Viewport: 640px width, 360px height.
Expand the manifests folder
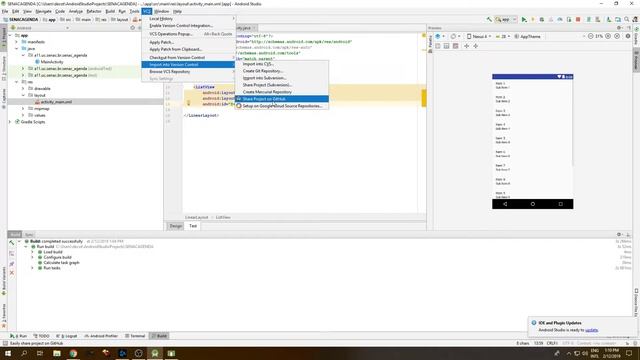tap(17, 42)
